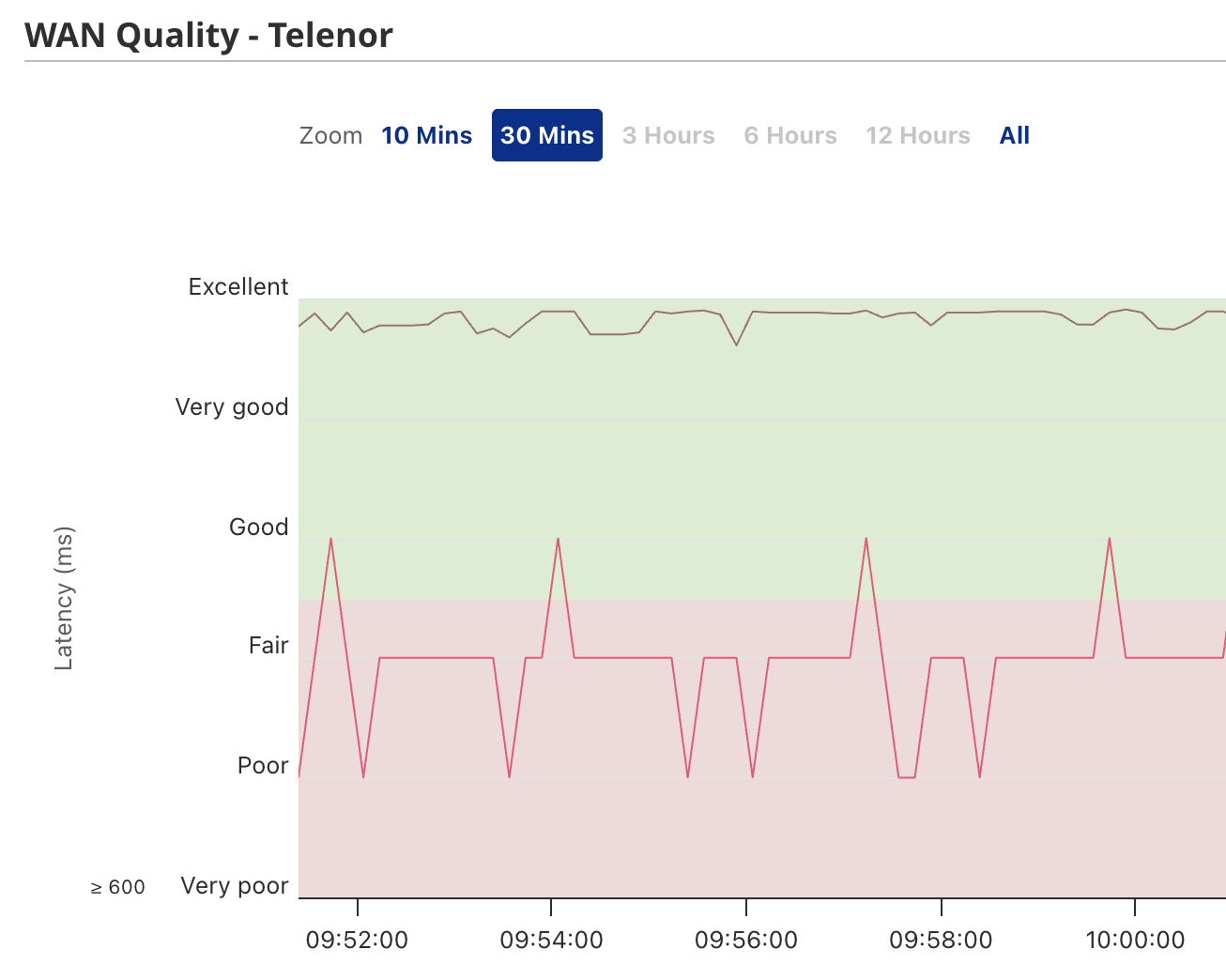Click the Latency (ms) axis title
Screen dimensions: 1226x980
coord(64,599)
